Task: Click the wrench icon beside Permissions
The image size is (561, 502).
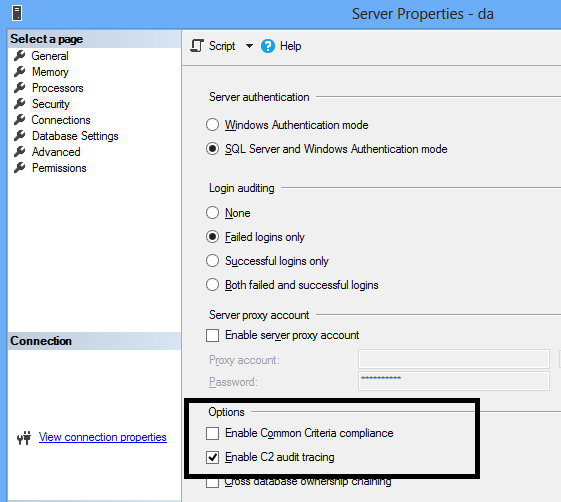Action: 20,168
